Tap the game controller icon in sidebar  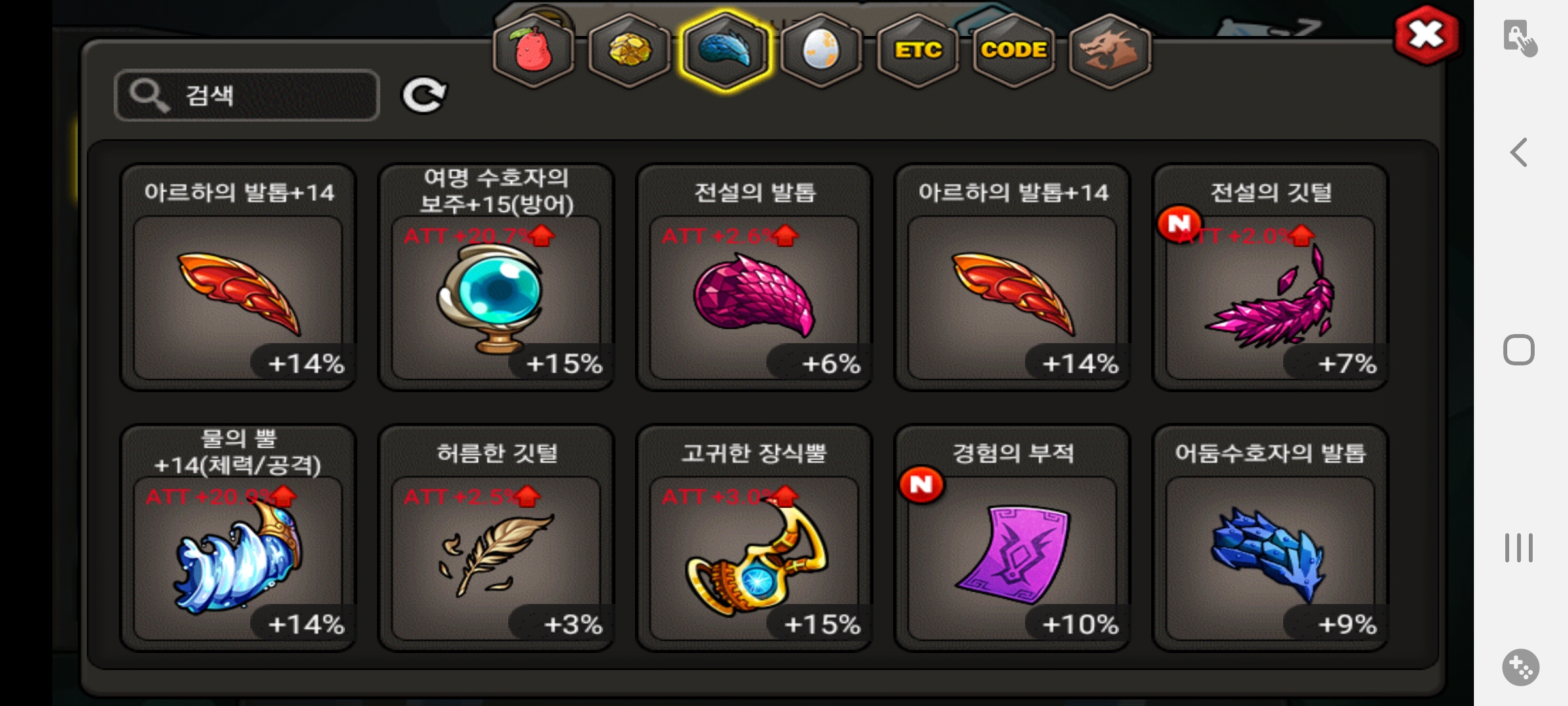1520,667
